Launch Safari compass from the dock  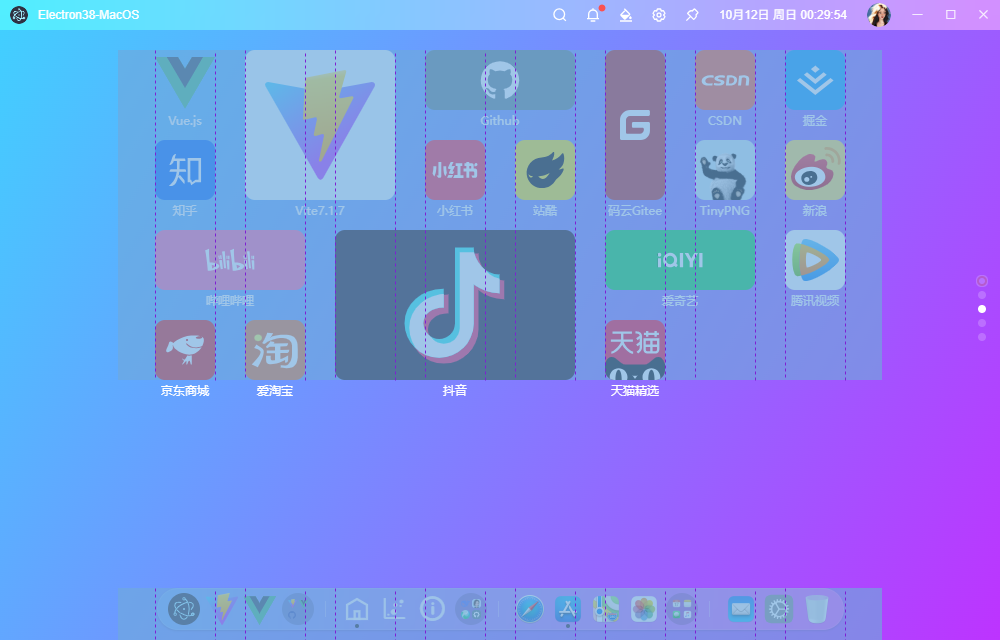click(x=530, y=609)
